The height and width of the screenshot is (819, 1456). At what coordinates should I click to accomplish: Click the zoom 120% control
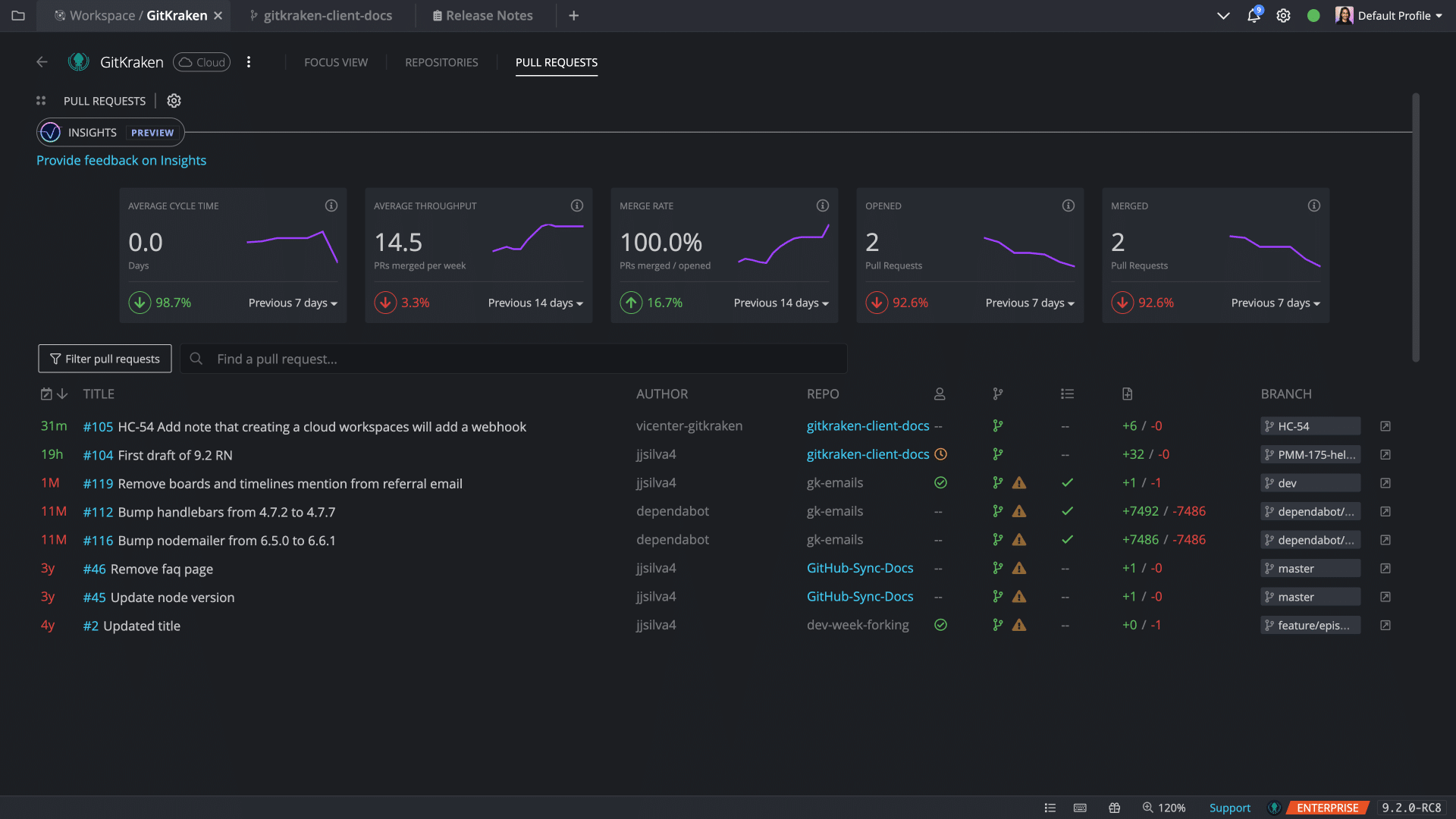coord(1164,808)
